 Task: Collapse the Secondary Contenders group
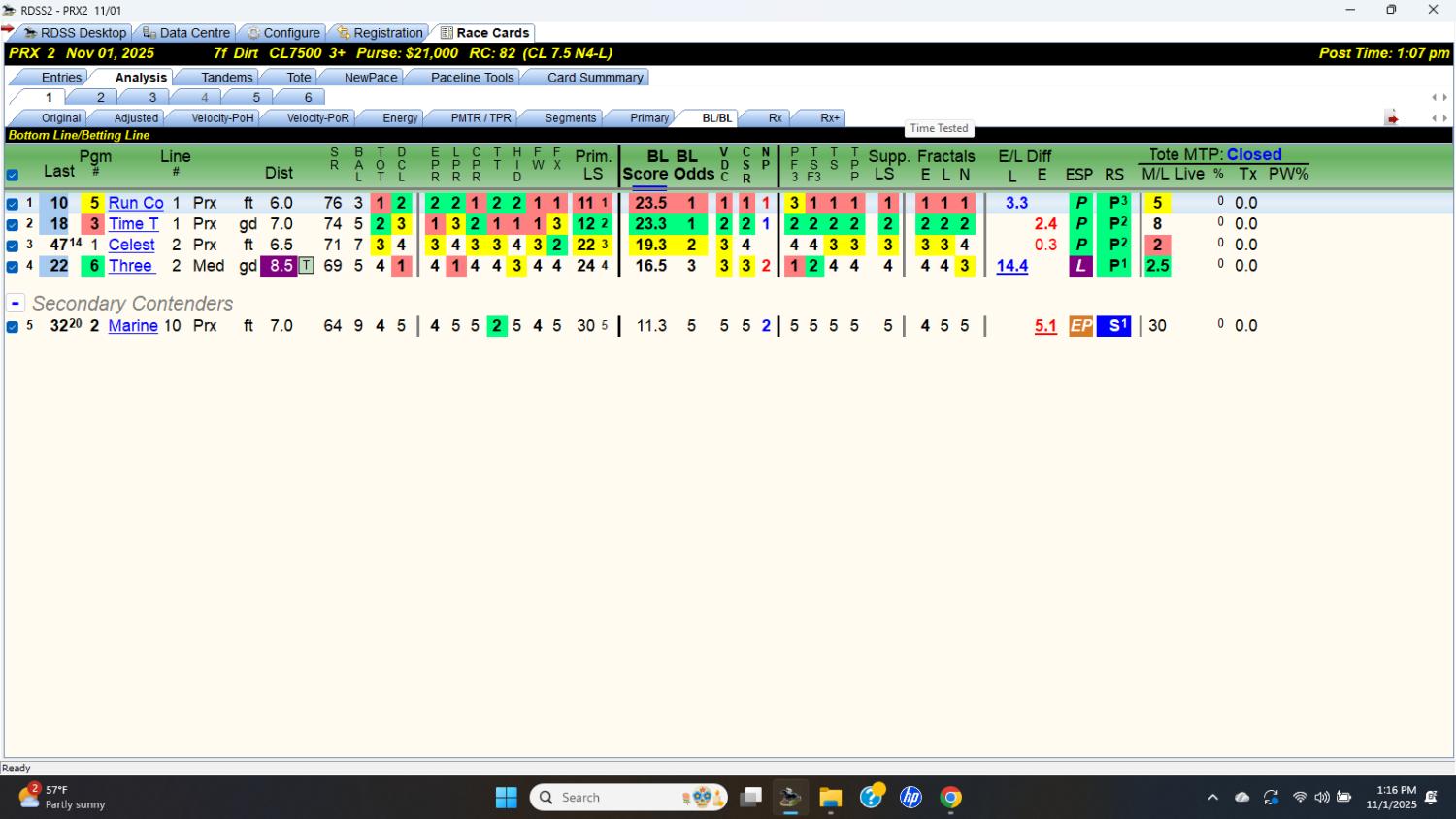coord(16,303)
